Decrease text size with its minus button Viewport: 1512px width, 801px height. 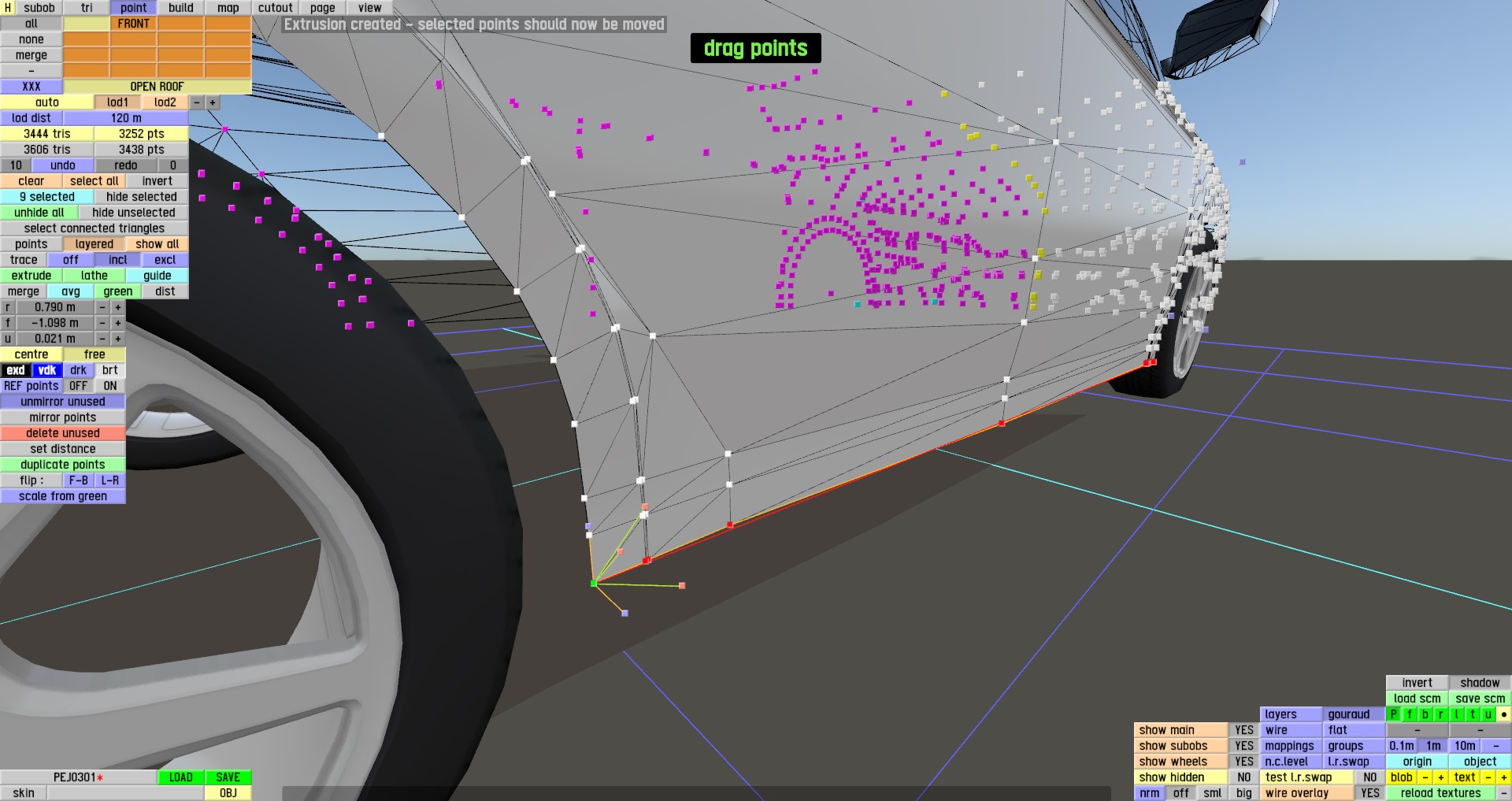(1488, 777)
